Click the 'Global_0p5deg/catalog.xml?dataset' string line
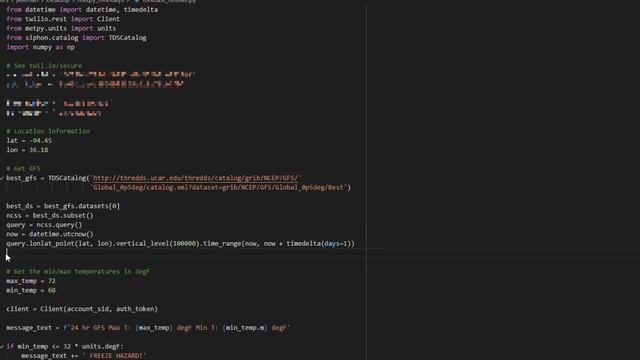Image resolution: width=640 pixels, height=360 pixels. click(x=220, y=187)
